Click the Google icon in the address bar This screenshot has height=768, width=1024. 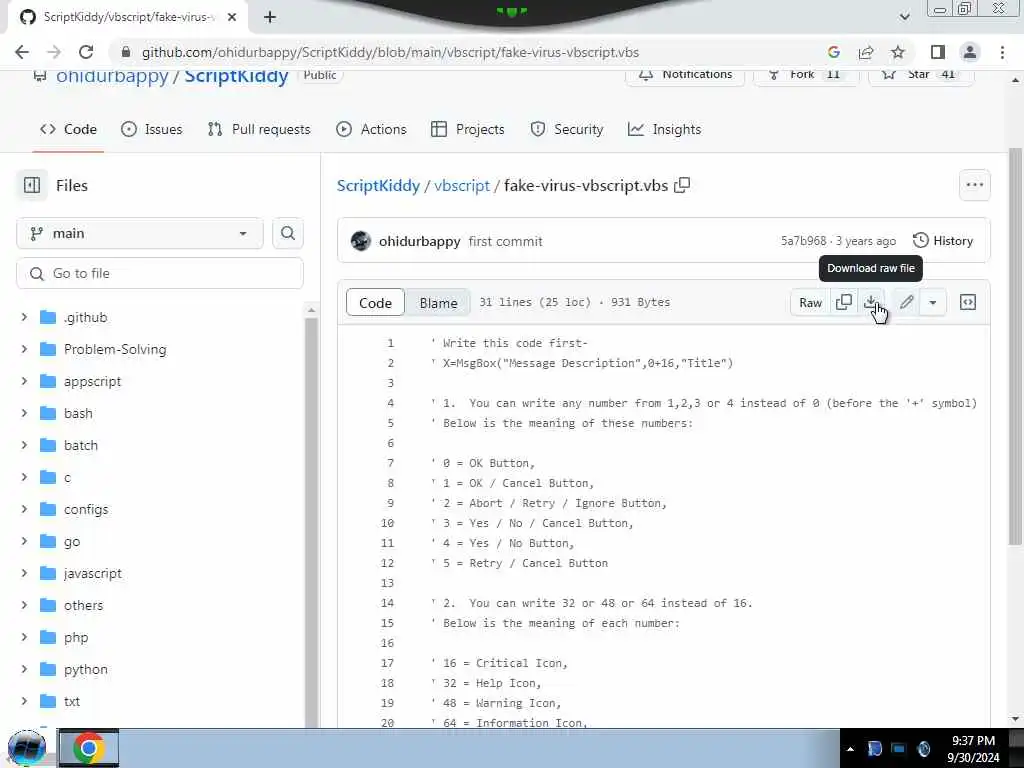coord(833,52)
